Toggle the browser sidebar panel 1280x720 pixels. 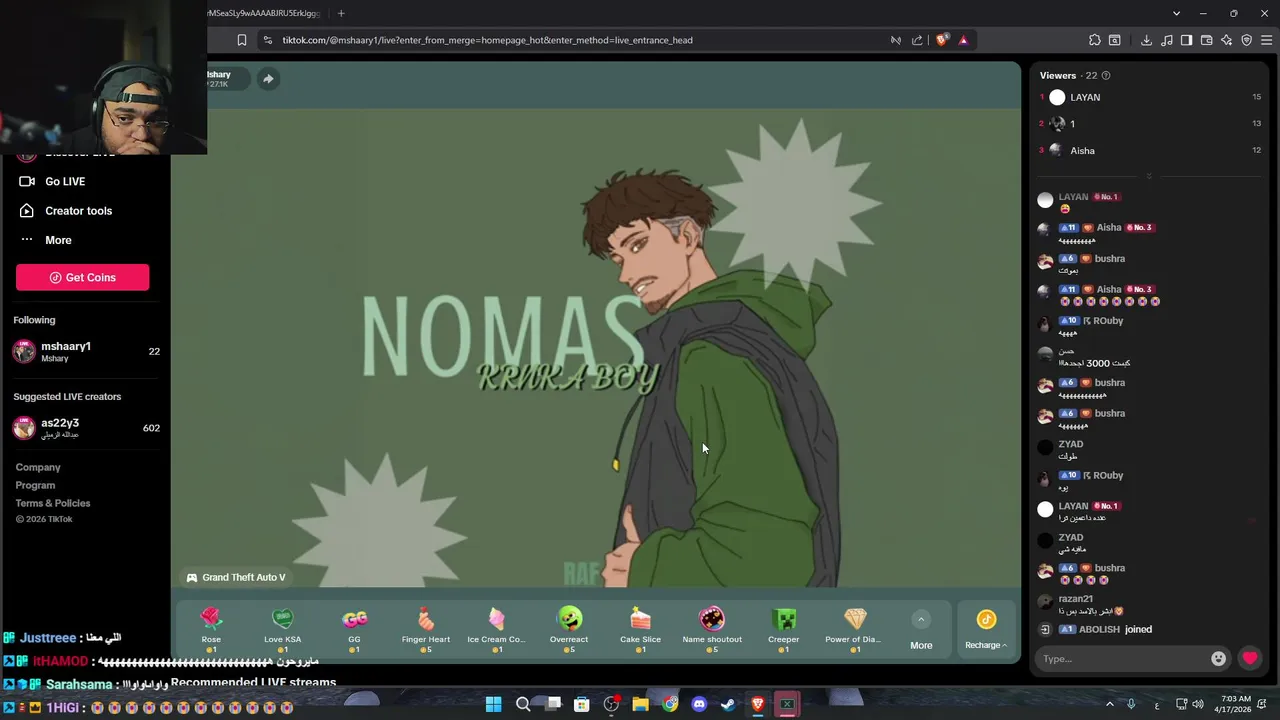click(1186, 40)
